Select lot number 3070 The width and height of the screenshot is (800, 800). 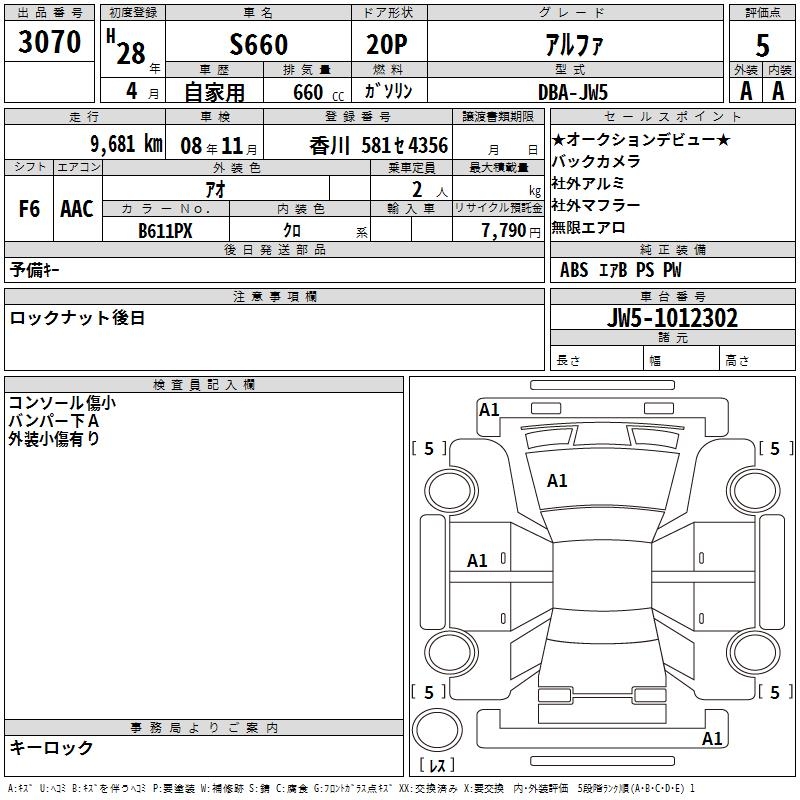[x=49, y=42]
